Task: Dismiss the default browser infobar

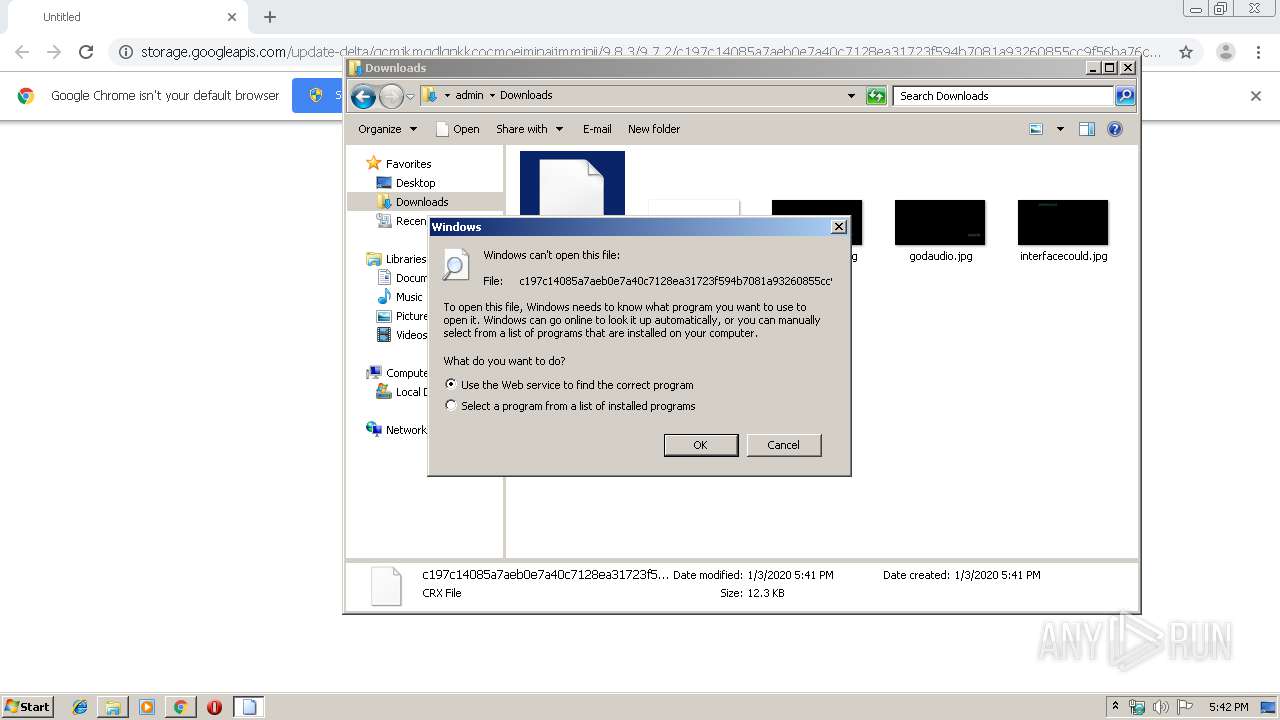Action: point(1256,96)
